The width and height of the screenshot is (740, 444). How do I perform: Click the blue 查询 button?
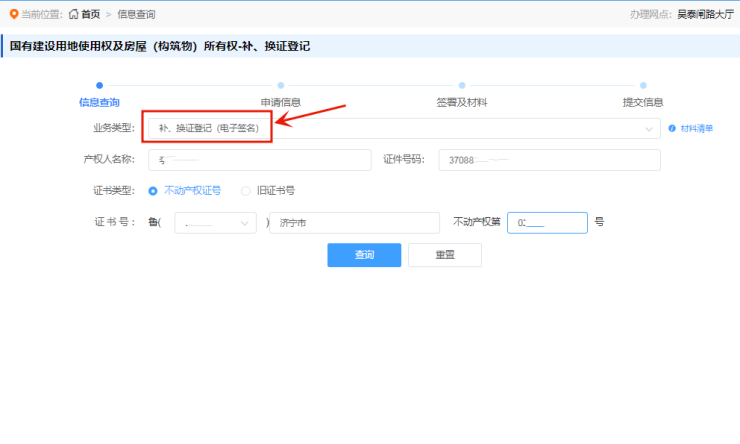[x=364, y=255]
